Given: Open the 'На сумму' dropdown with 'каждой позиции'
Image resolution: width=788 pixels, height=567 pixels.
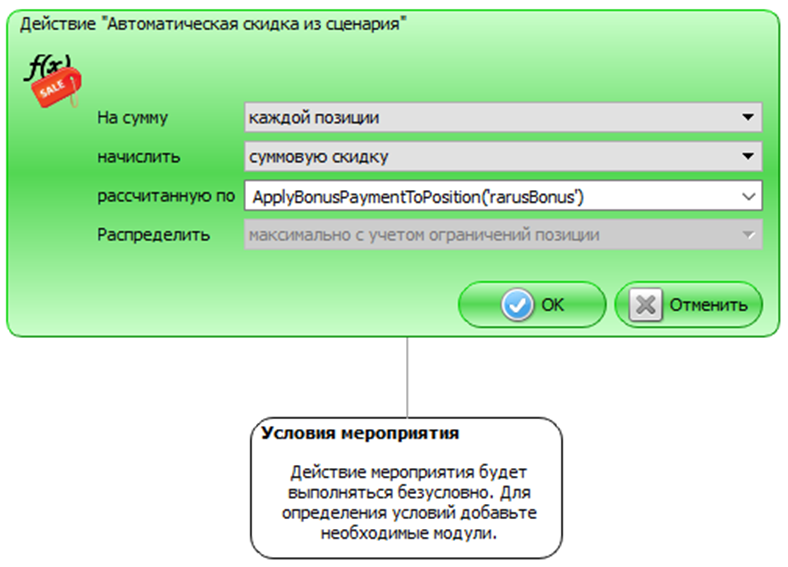Looking at the screenshot, I should (503, 117).
